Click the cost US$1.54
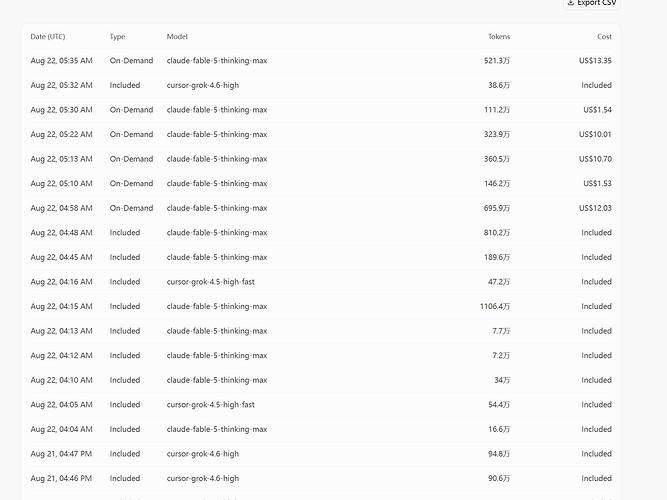 (x=597, y=110)
